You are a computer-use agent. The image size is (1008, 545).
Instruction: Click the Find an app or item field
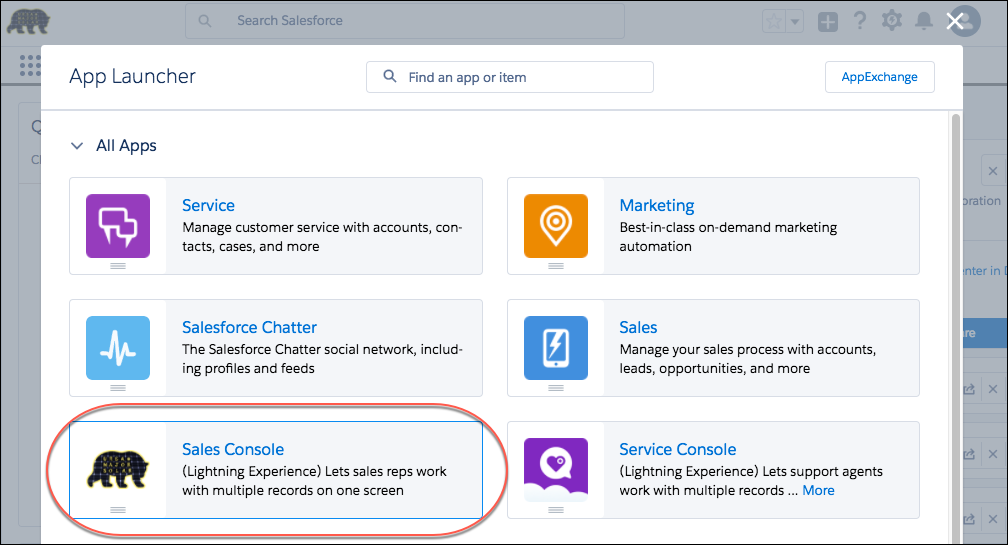pyautogui.click(x=510, y=77)
